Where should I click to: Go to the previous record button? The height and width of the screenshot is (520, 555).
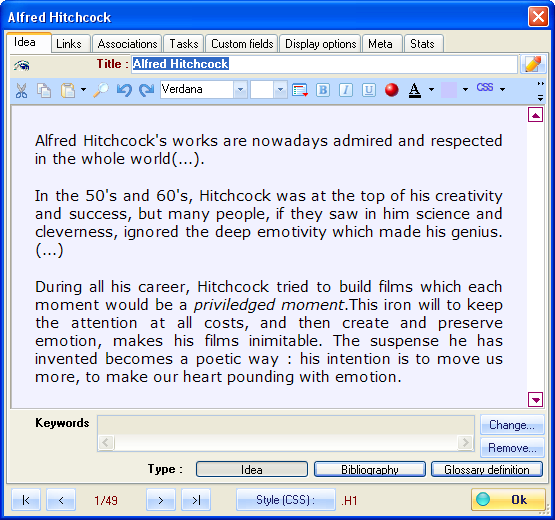click(61, 500)
